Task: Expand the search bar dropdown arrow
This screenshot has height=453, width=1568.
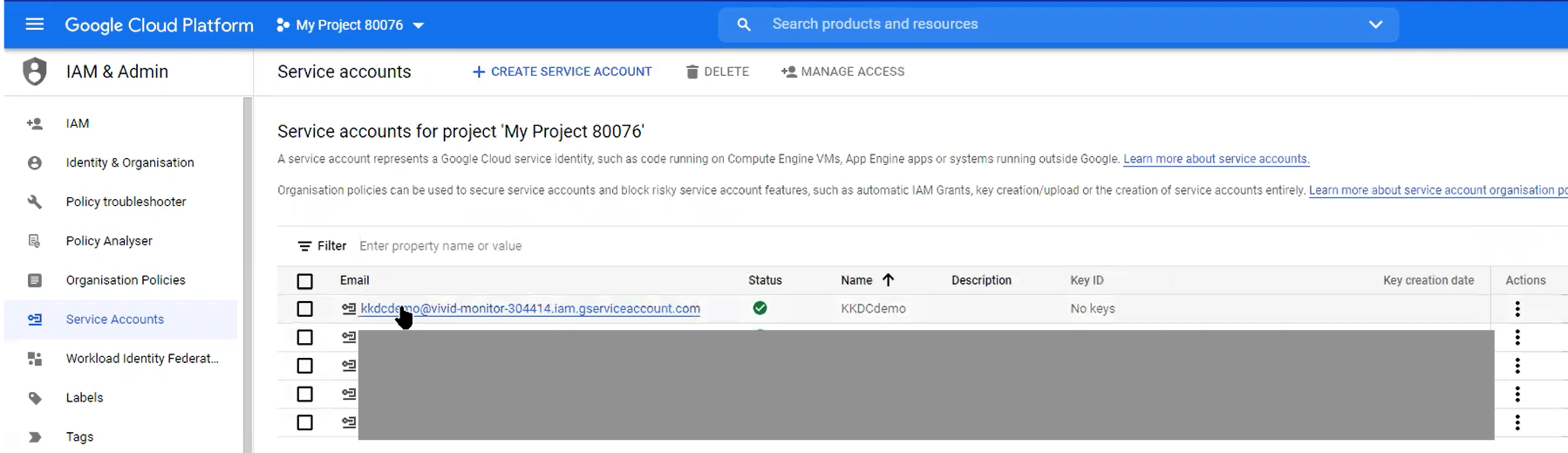Action: [1375, 24]
